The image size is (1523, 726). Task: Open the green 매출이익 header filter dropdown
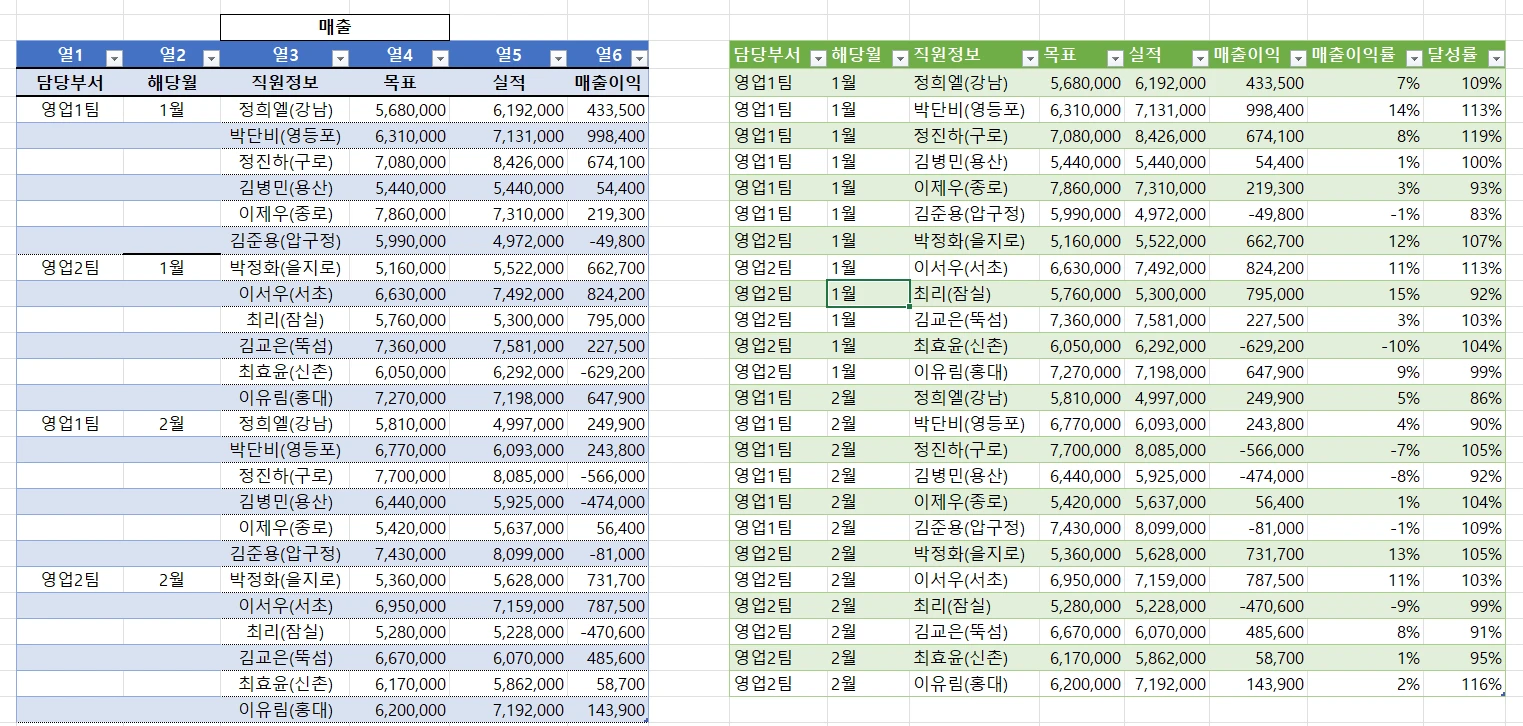coord(1297,58)
